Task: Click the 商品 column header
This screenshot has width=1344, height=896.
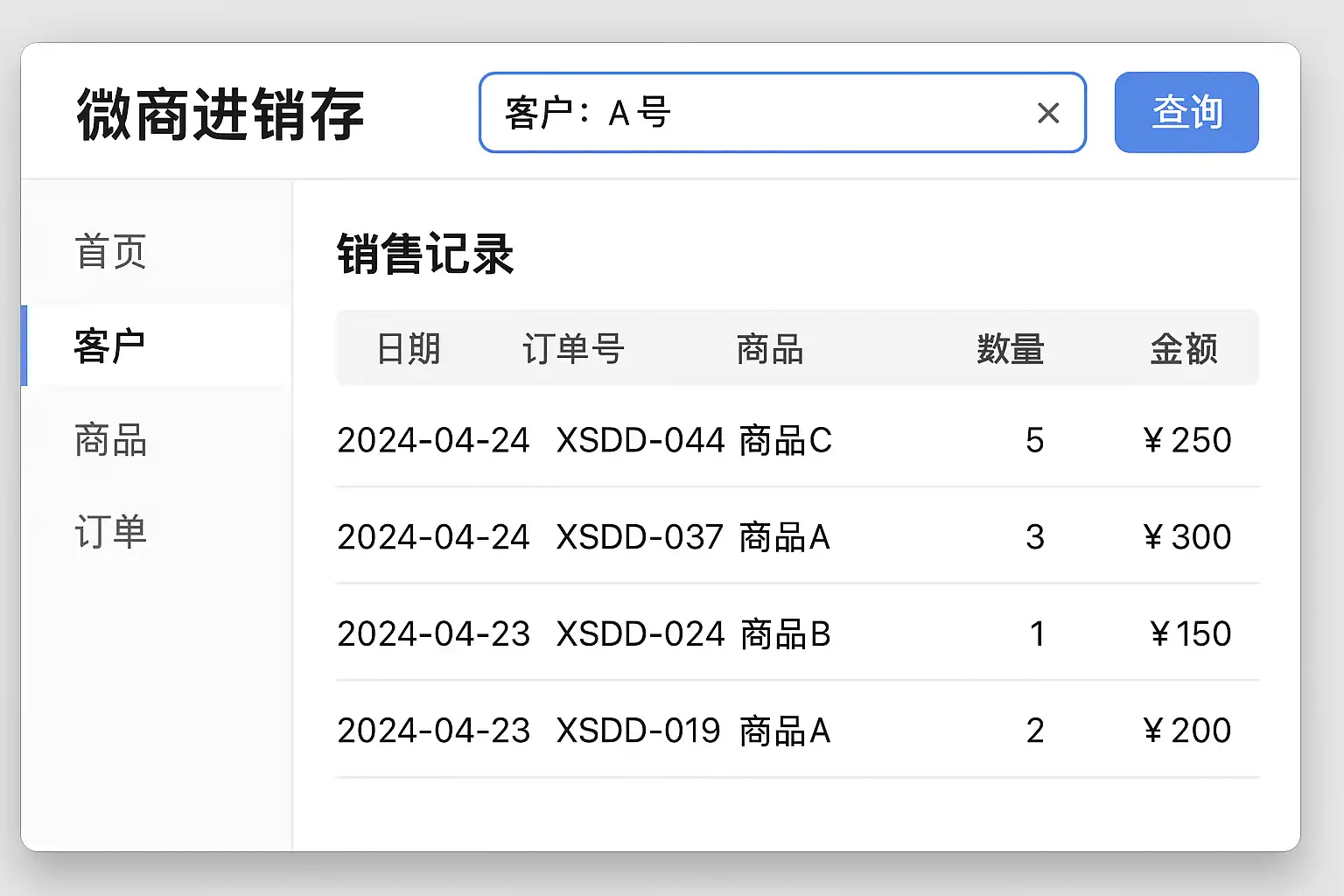Action: 770,349
